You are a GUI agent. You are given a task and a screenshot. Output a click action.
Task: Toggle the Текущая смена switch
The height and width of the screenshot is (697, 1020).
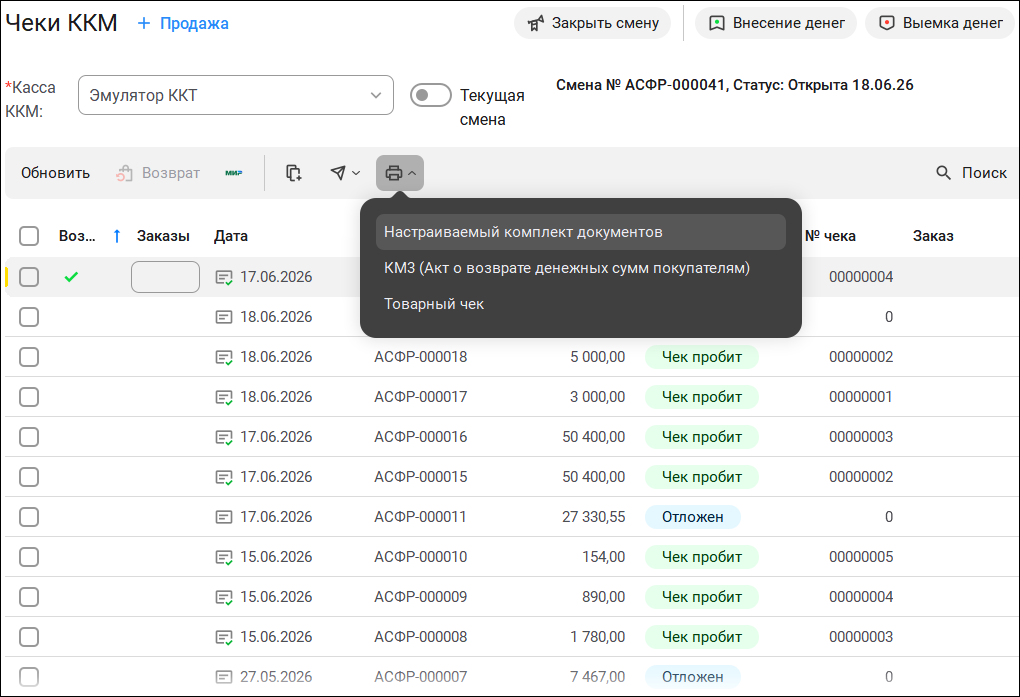click(x=431, y=95)
